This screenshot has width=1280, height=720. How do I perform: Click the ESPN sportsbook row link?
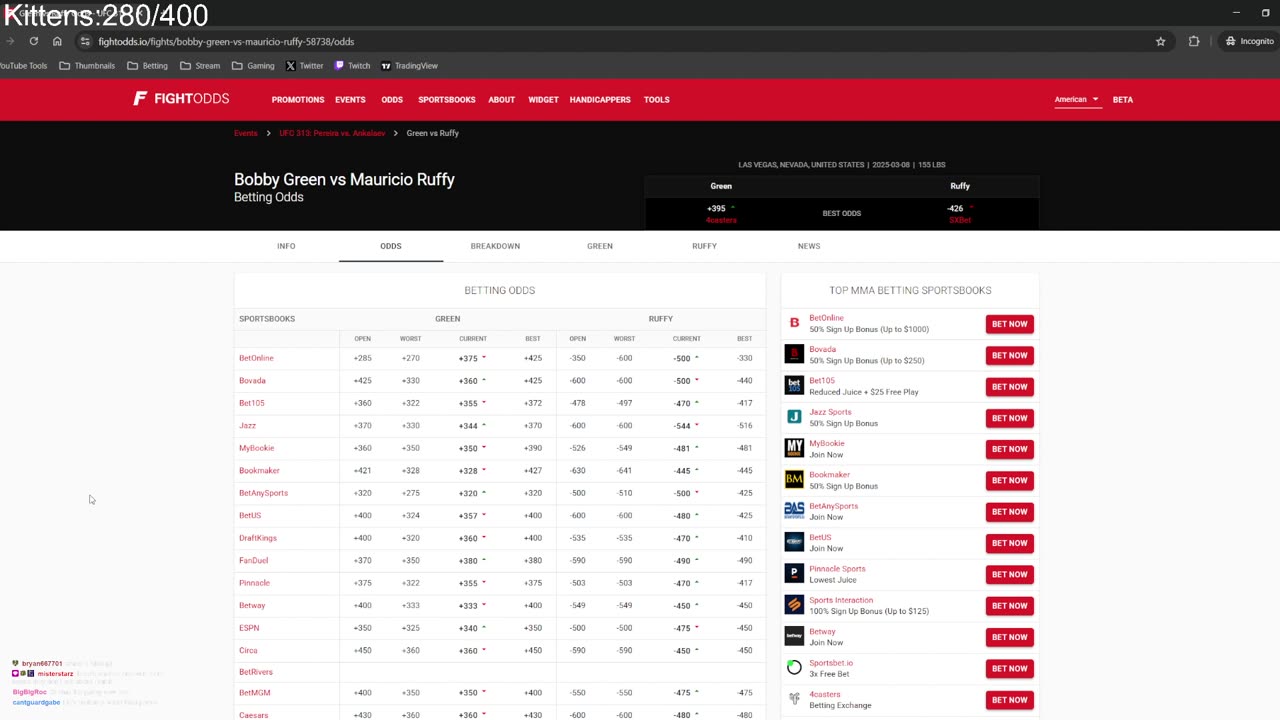[x=249, y=628]
